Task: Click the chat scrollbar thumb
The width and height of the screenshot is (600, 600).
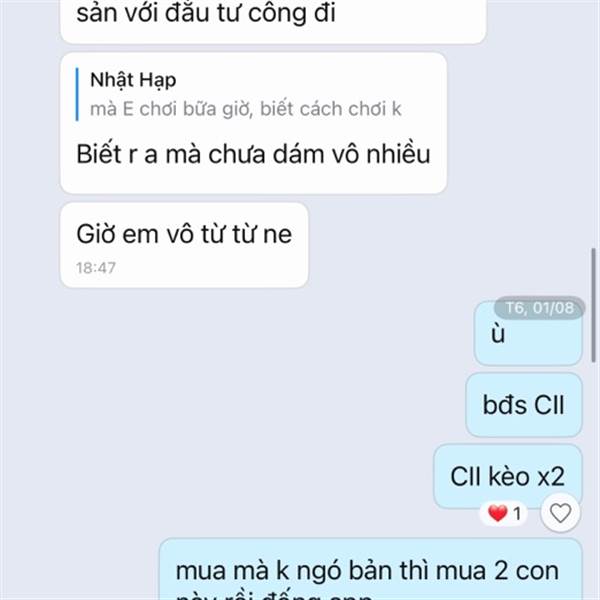Action: coord(593,305)
